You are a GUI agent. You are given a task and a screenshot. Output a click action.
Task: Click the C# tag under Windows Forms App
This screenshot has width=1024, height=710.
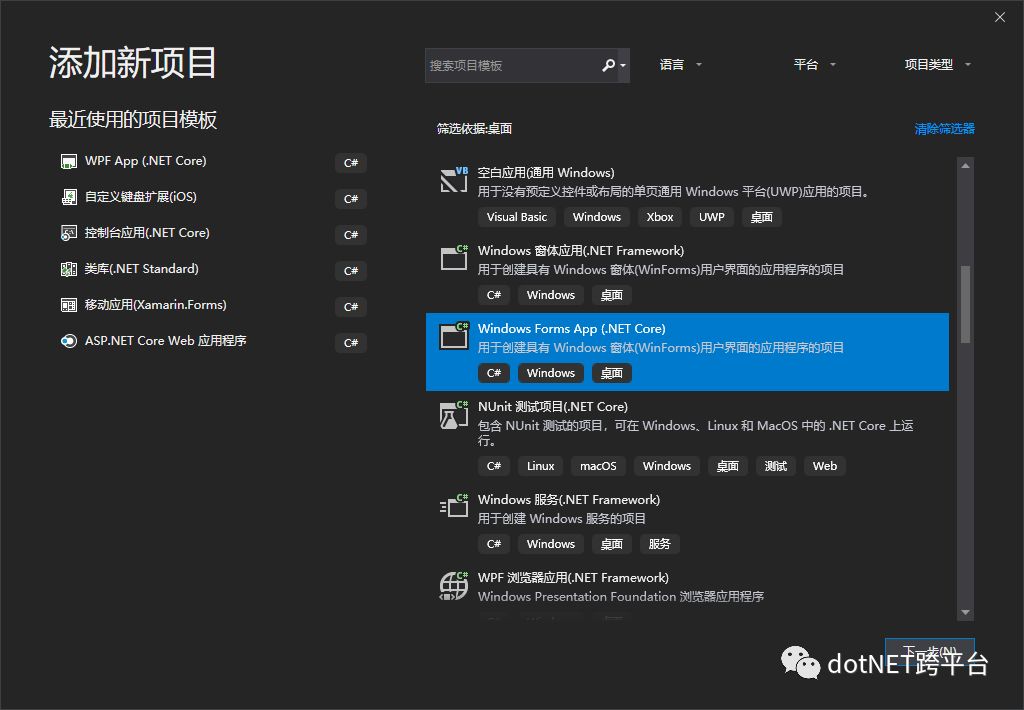click(494, 373)
